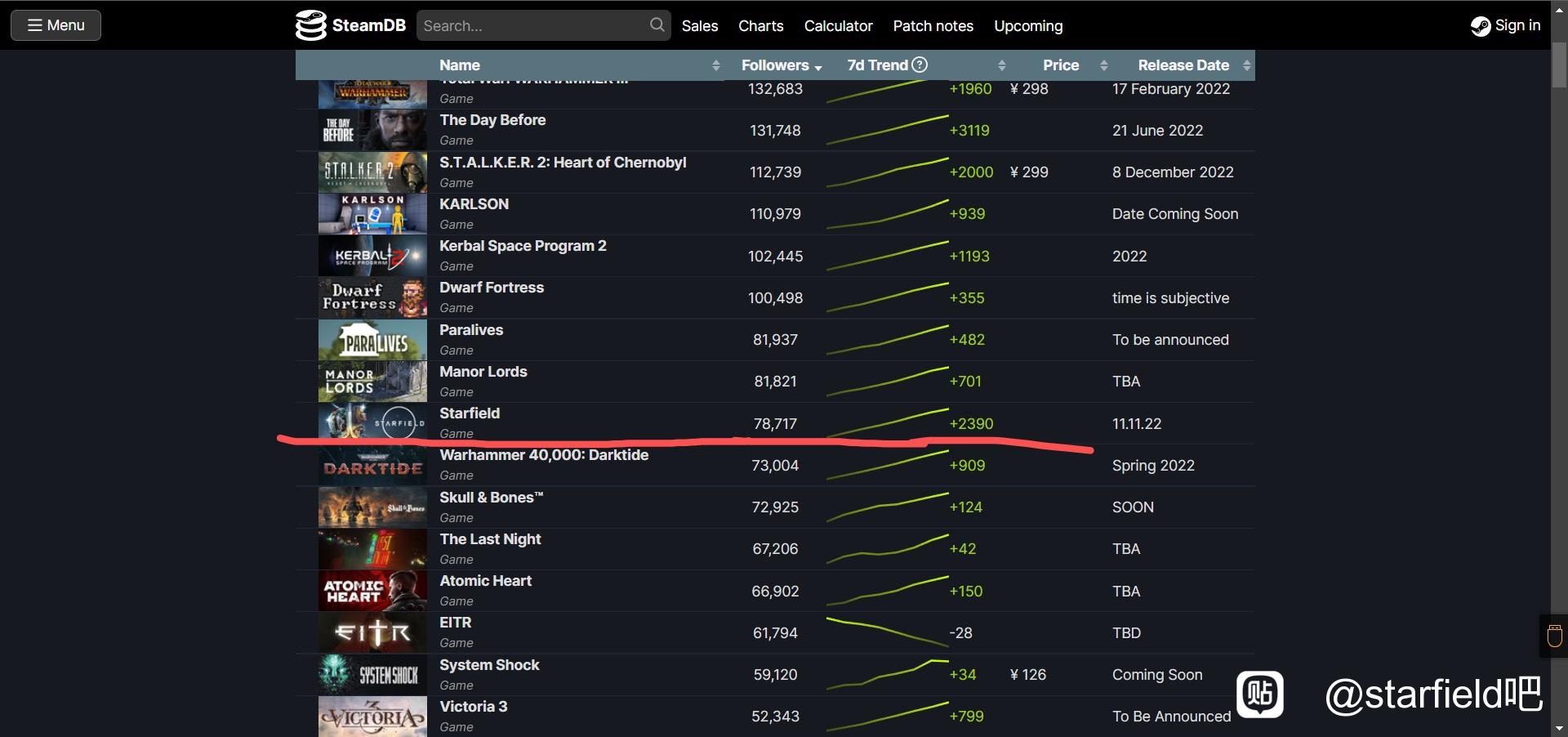Screen dimensions: 1568x737
Task: Click the Release Date column sort arrows
Action: tap(1246, 65)
